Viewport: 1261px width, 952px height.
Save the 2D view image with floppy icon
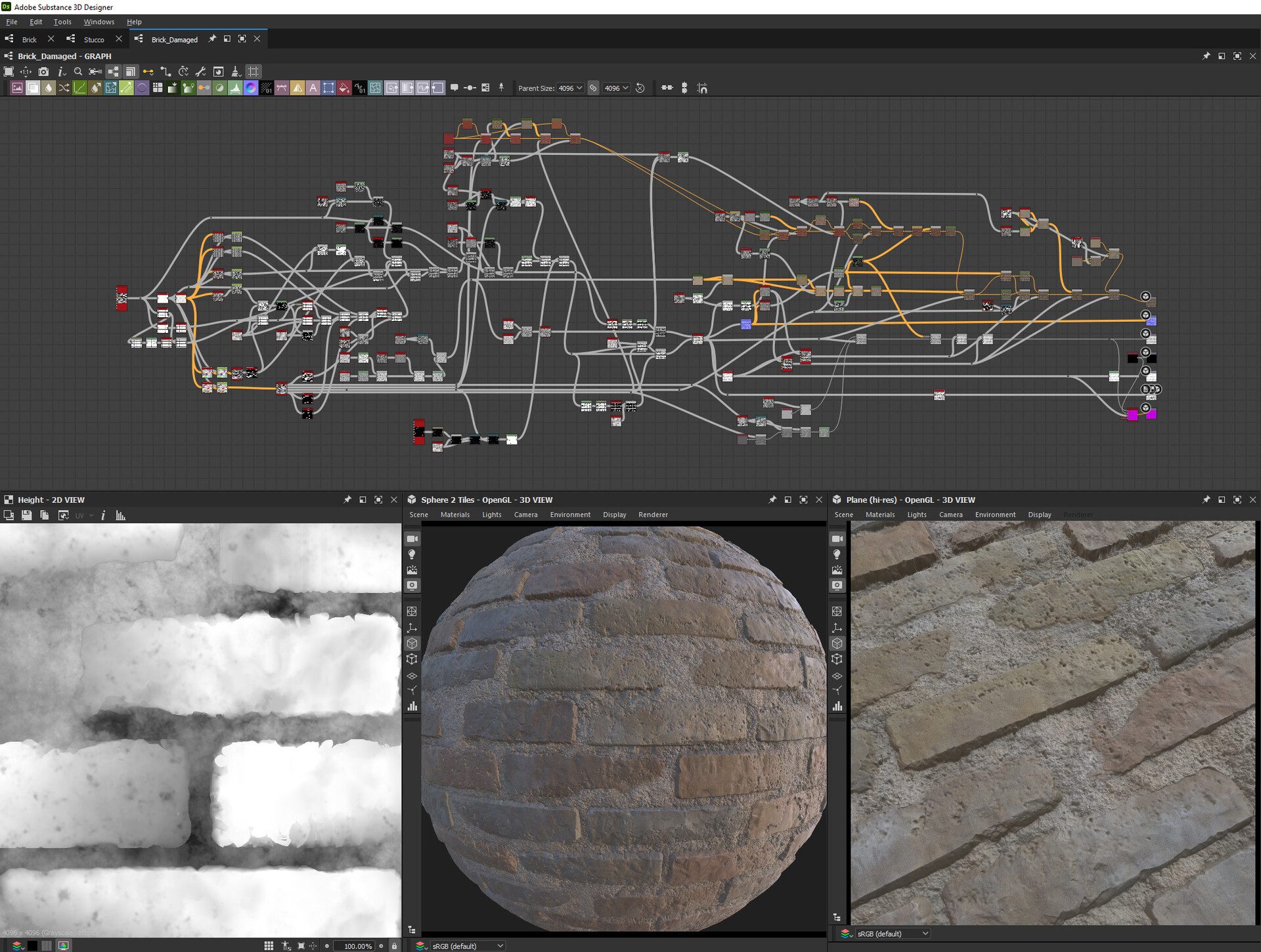tap(26, 515)
